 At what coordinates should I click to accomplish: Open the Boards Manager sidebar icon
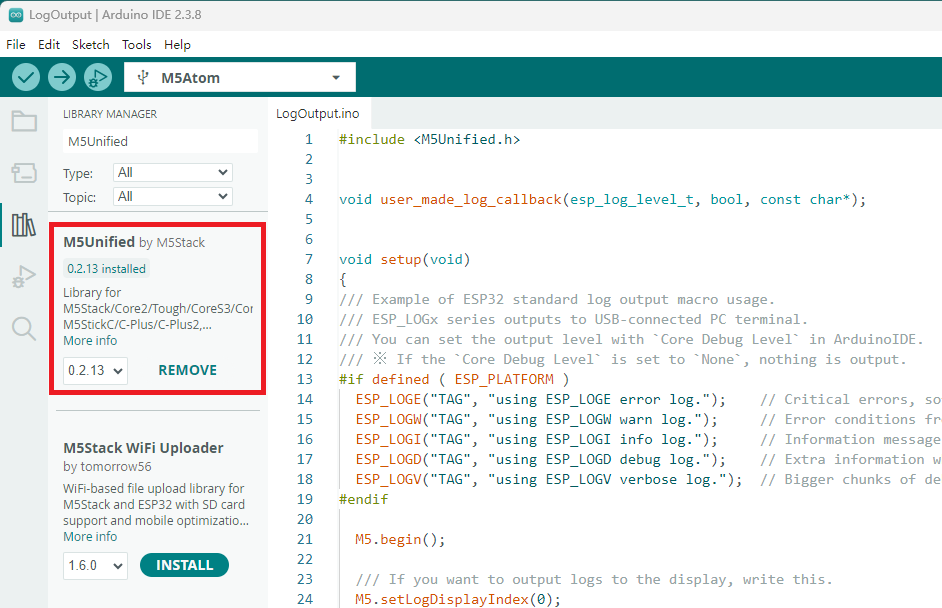pyautogui.click(x=24, y=174)
